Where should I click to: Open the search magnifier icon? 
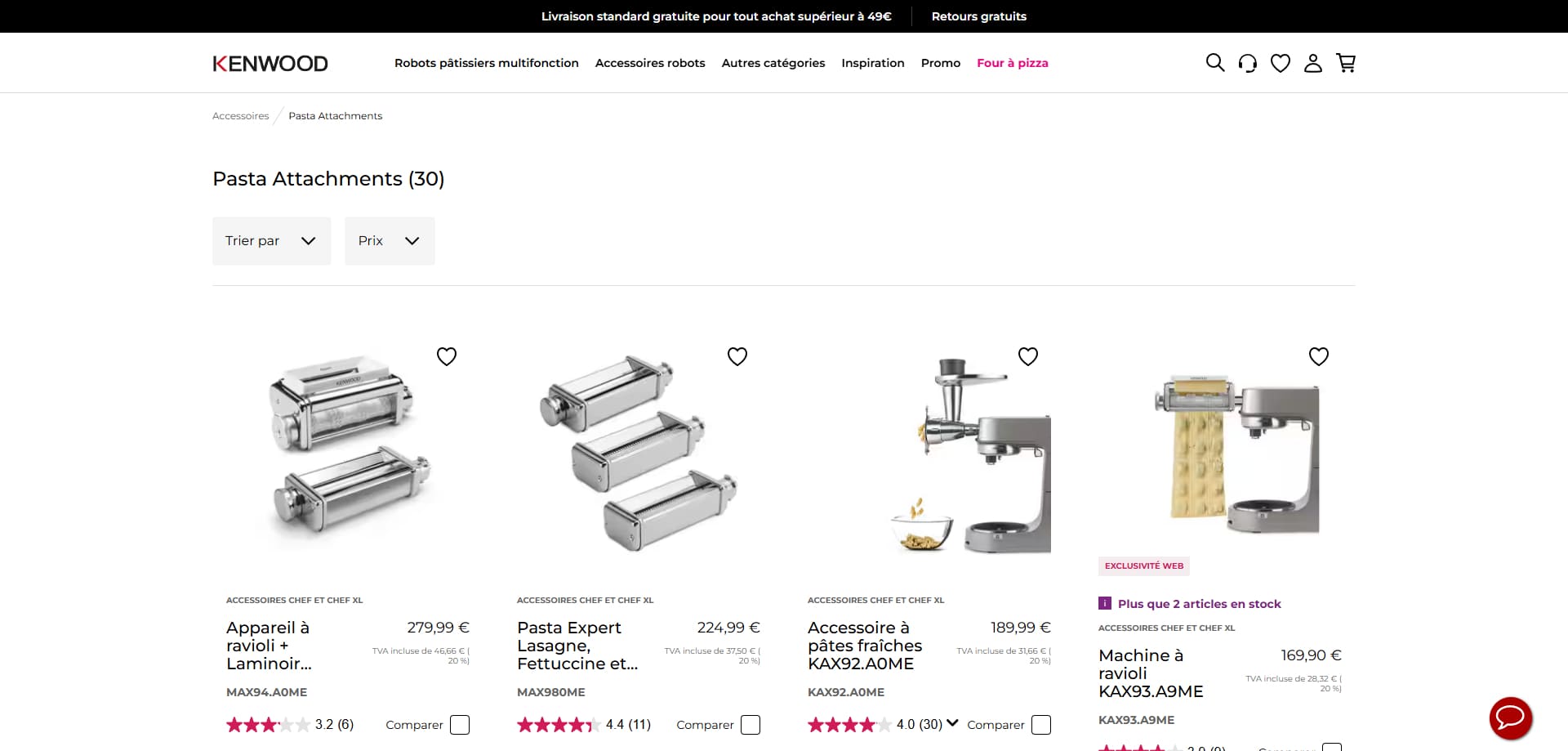(x=1215, y=63)
